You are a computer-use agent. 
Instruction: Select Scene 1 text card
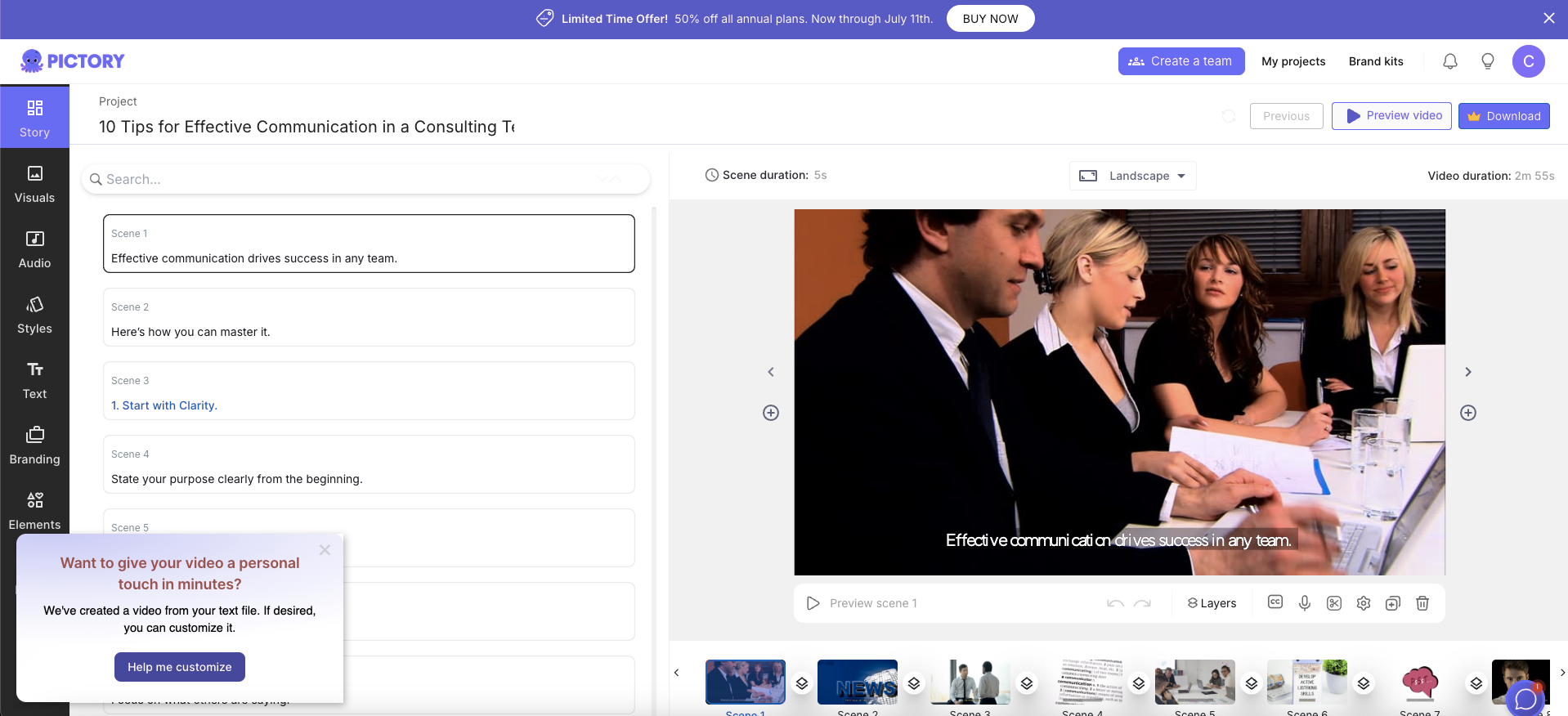[x=369, y=244]
